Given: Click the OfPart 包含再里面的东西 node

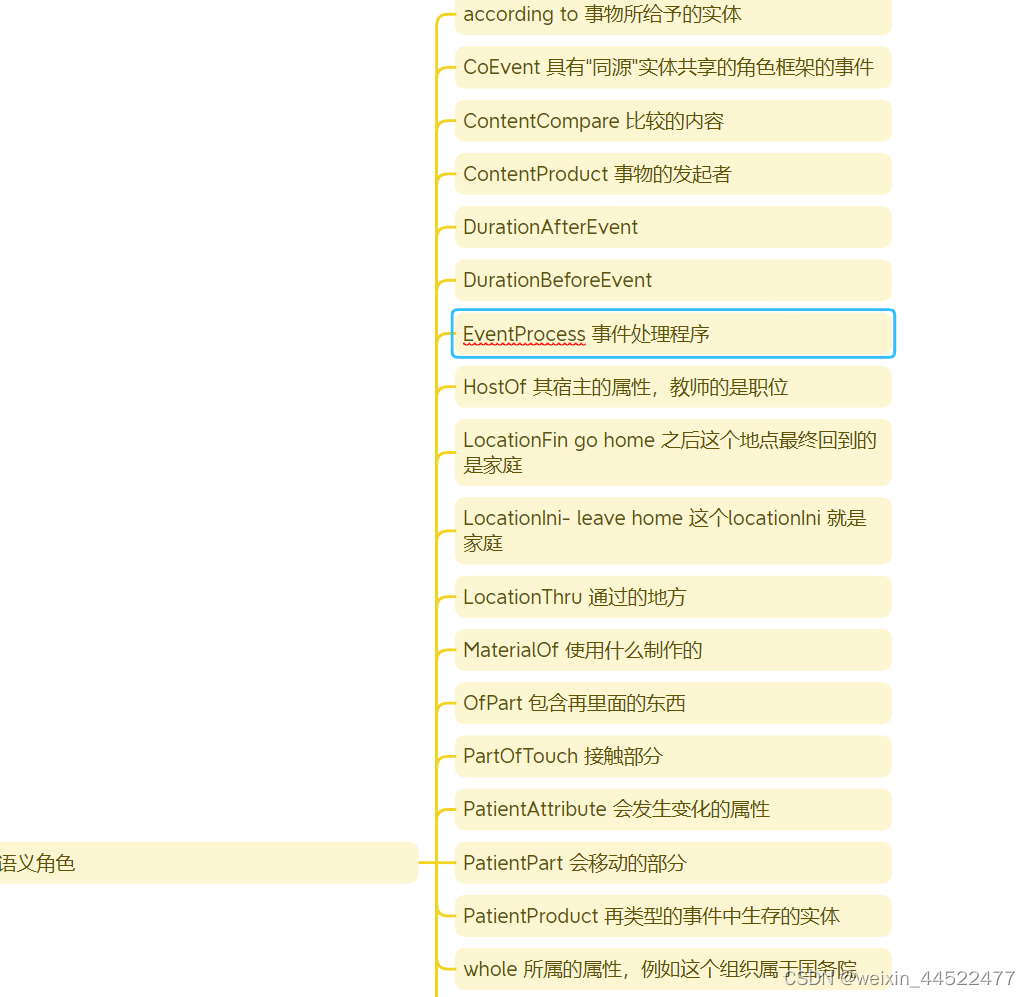Looking at the screenshot, I should (673, 703).
